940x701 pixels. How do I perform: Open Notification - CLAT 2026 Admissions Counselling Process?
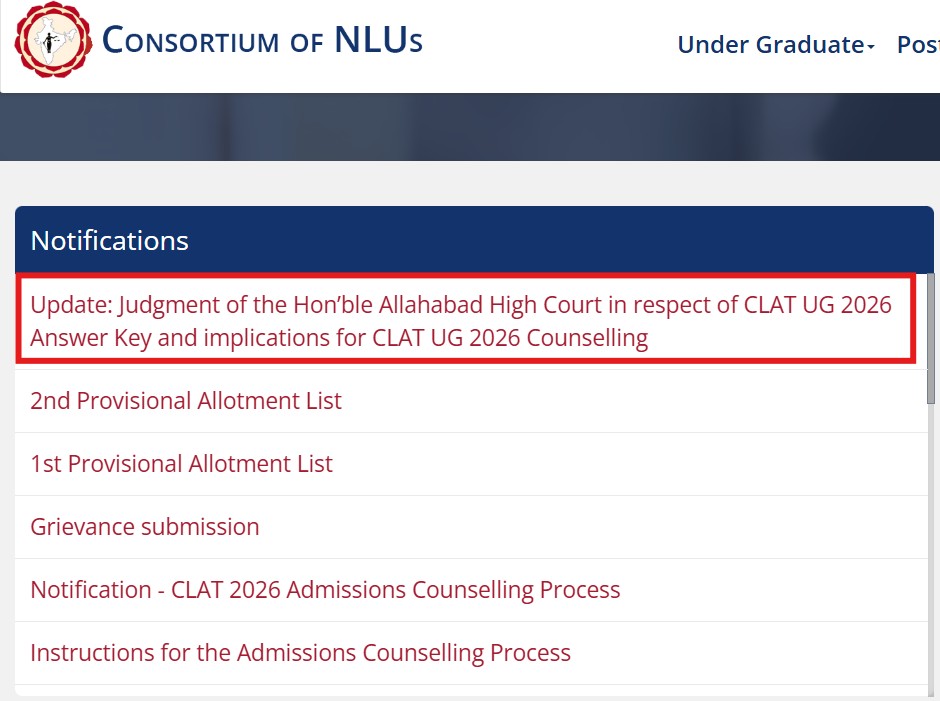coord(326,590)
